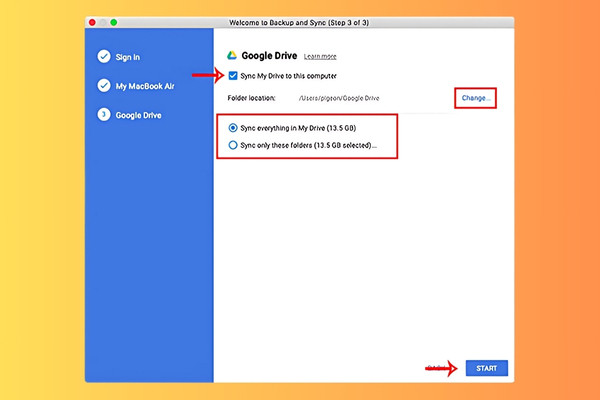Viewport: 600px width, 400px height.
Task: Select Sync everything in My Drive option
Action: pos(233,128)
